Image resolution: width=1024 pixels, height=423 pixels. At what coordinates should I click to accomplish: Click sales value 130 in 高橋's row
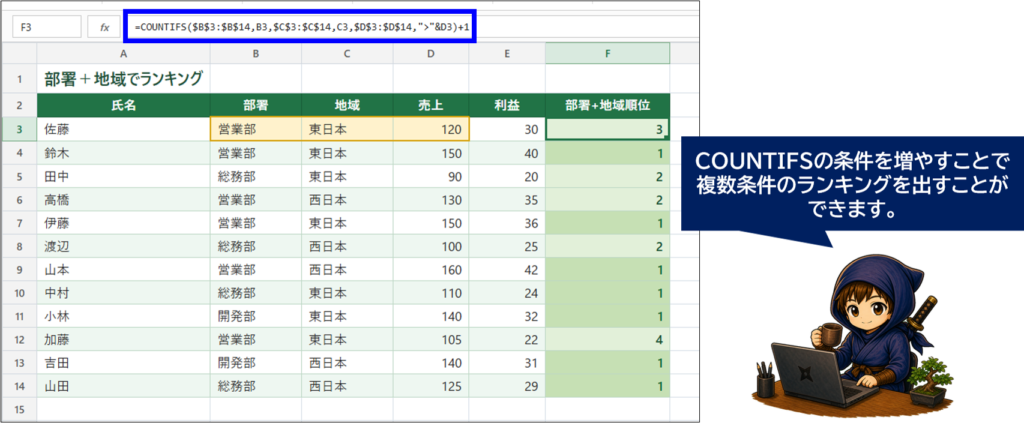431,200
